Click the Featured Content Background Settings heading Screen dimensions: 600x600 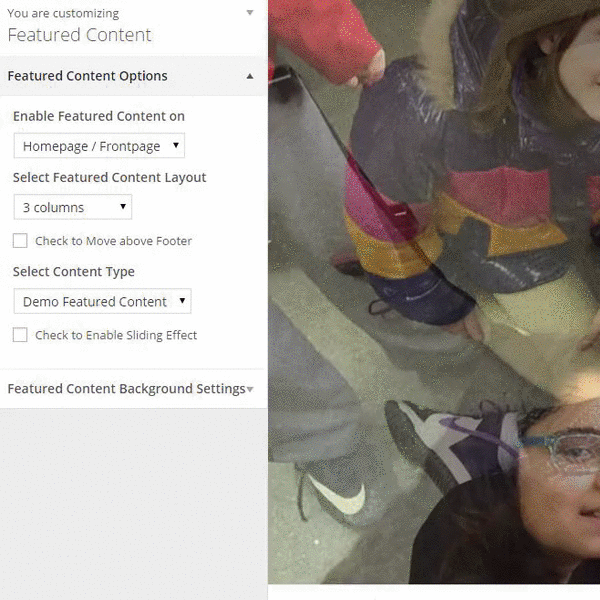126,389
